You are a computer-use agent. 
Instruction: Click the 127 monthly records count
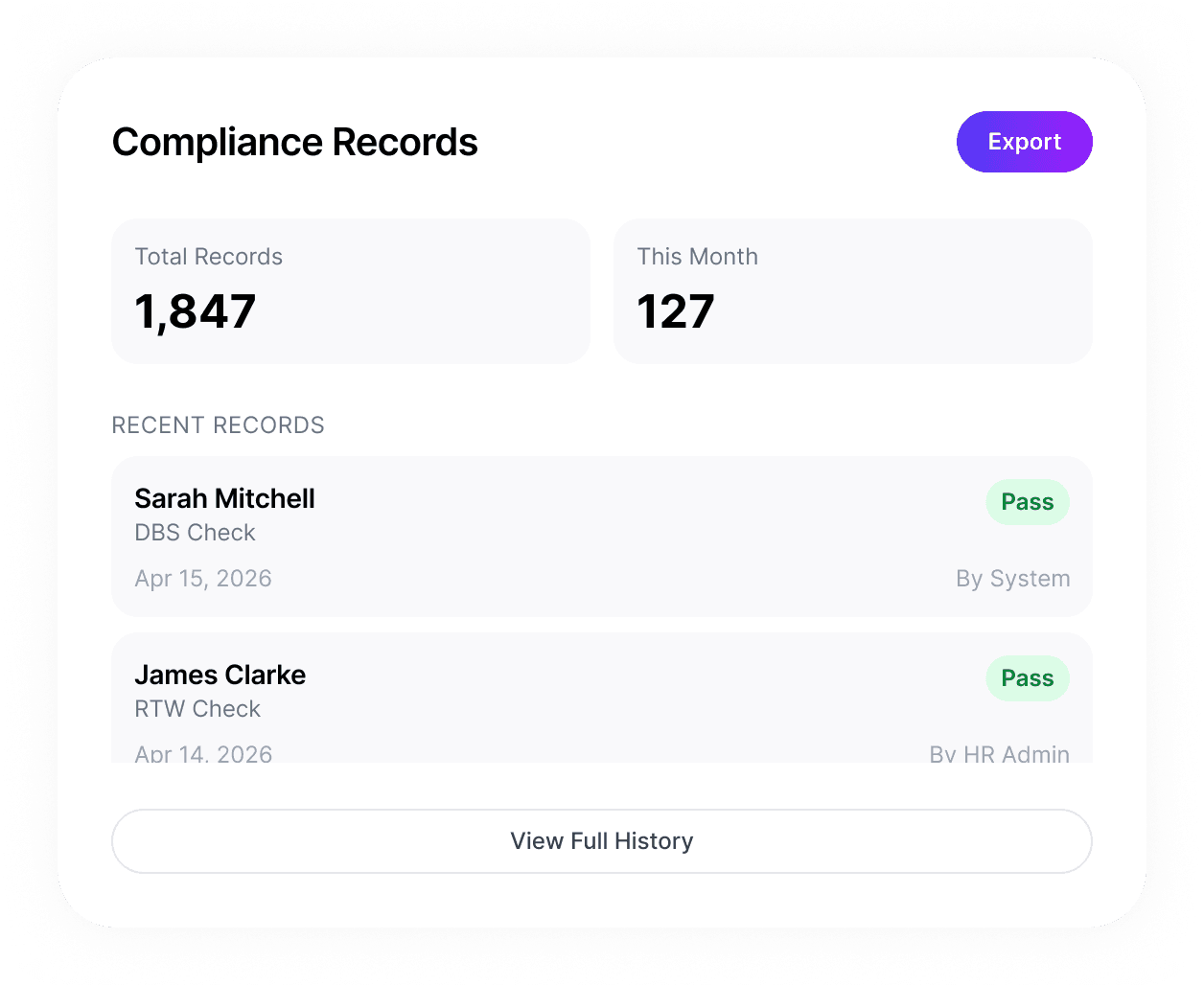pyautogui.click(x=675, y=309)
